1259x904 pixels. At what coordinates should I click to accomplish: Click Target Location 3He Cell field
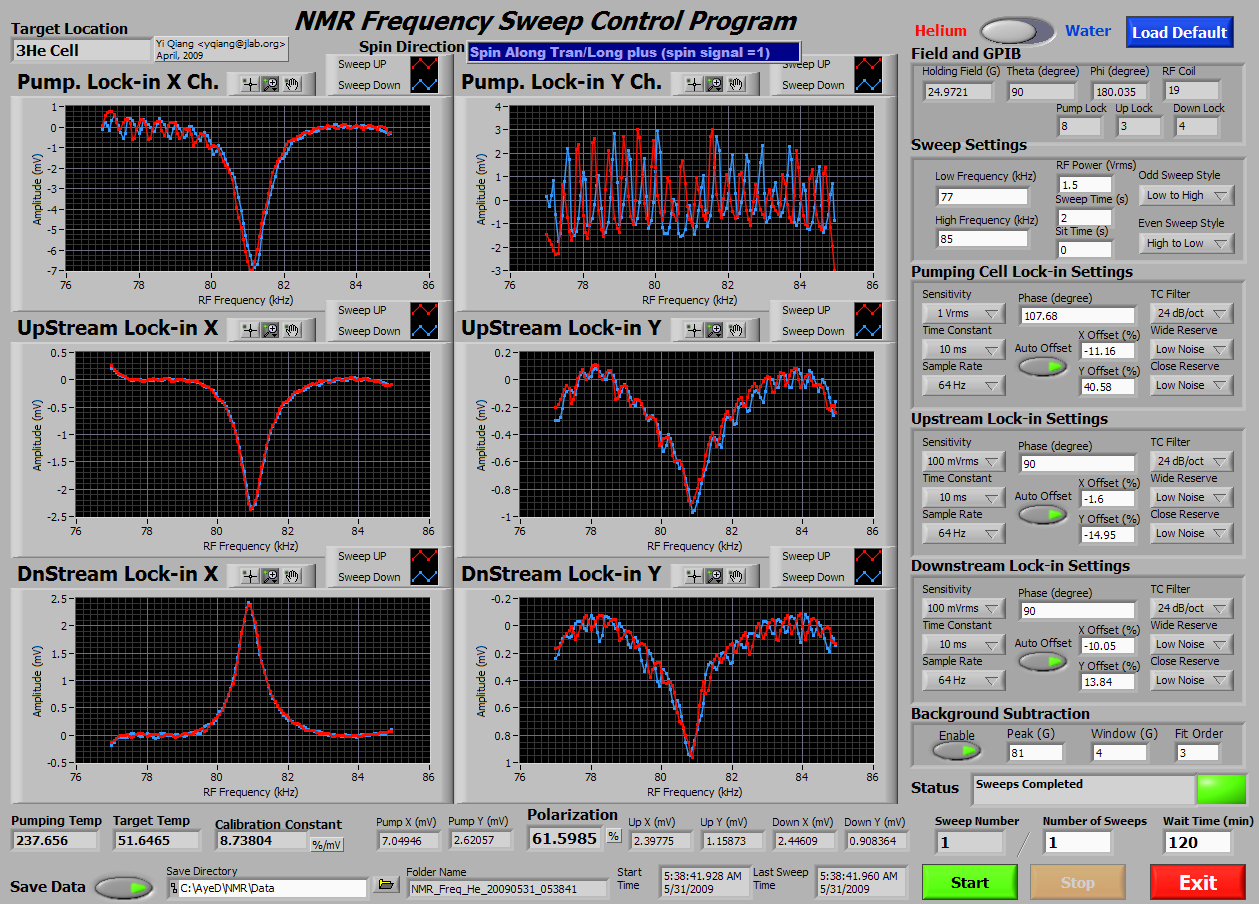click(81, 49)
